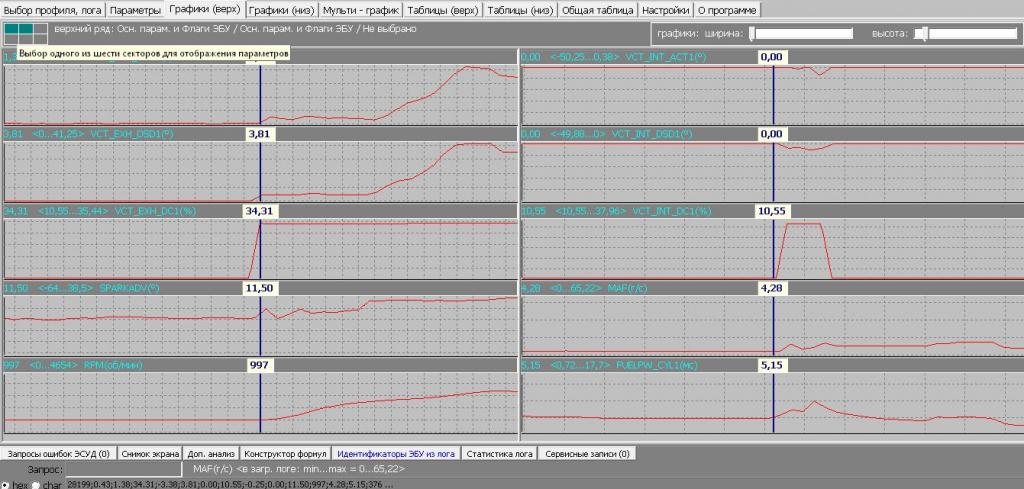Click the 4,28 cursor value label
Viewport: 1024px width, 489px height.
tap(773, 288)
